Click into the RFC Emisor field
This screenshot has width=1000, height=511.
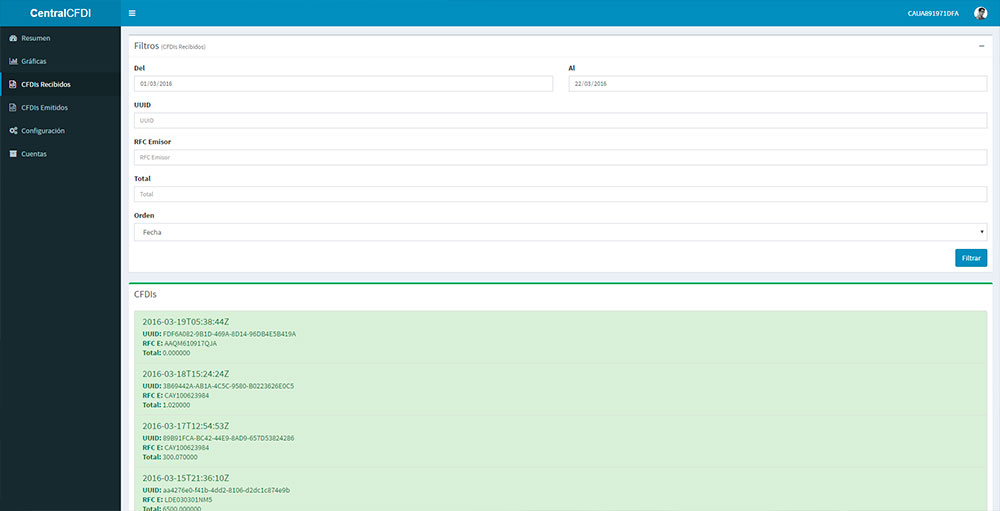(x=561, y=157)
